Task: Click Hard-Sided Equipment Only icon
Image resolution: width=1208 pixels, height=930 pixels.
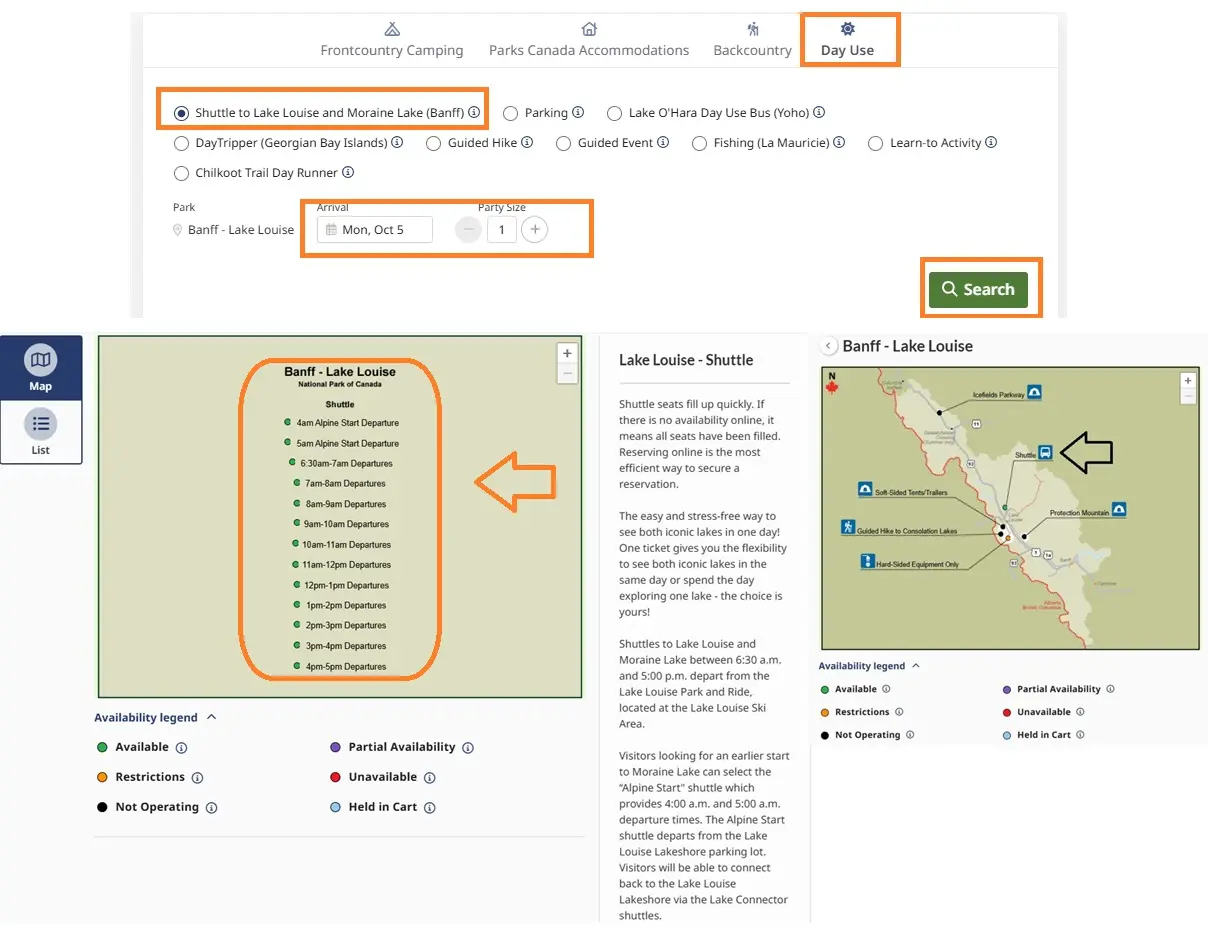Action: pos(867,561)
